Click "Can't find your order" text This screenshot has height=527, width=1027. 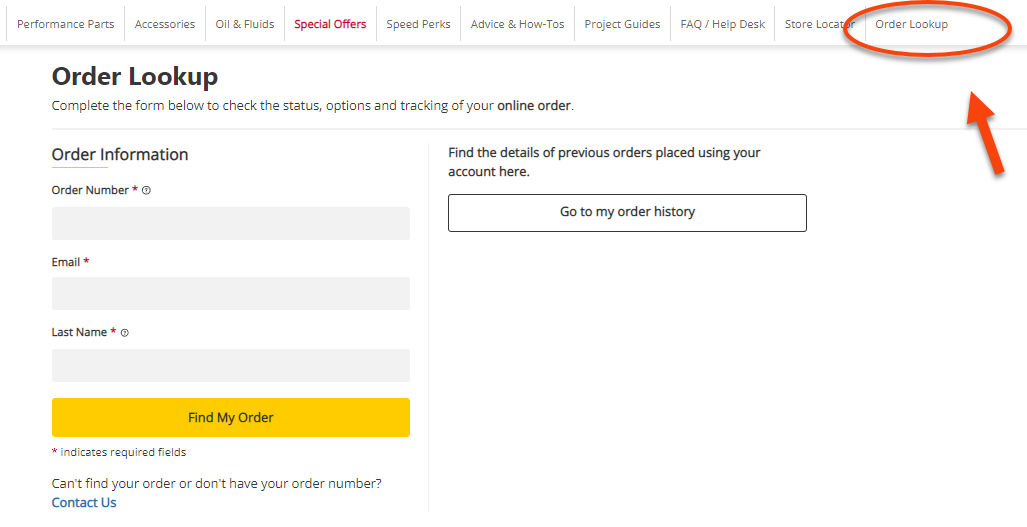tap(217, 484)
